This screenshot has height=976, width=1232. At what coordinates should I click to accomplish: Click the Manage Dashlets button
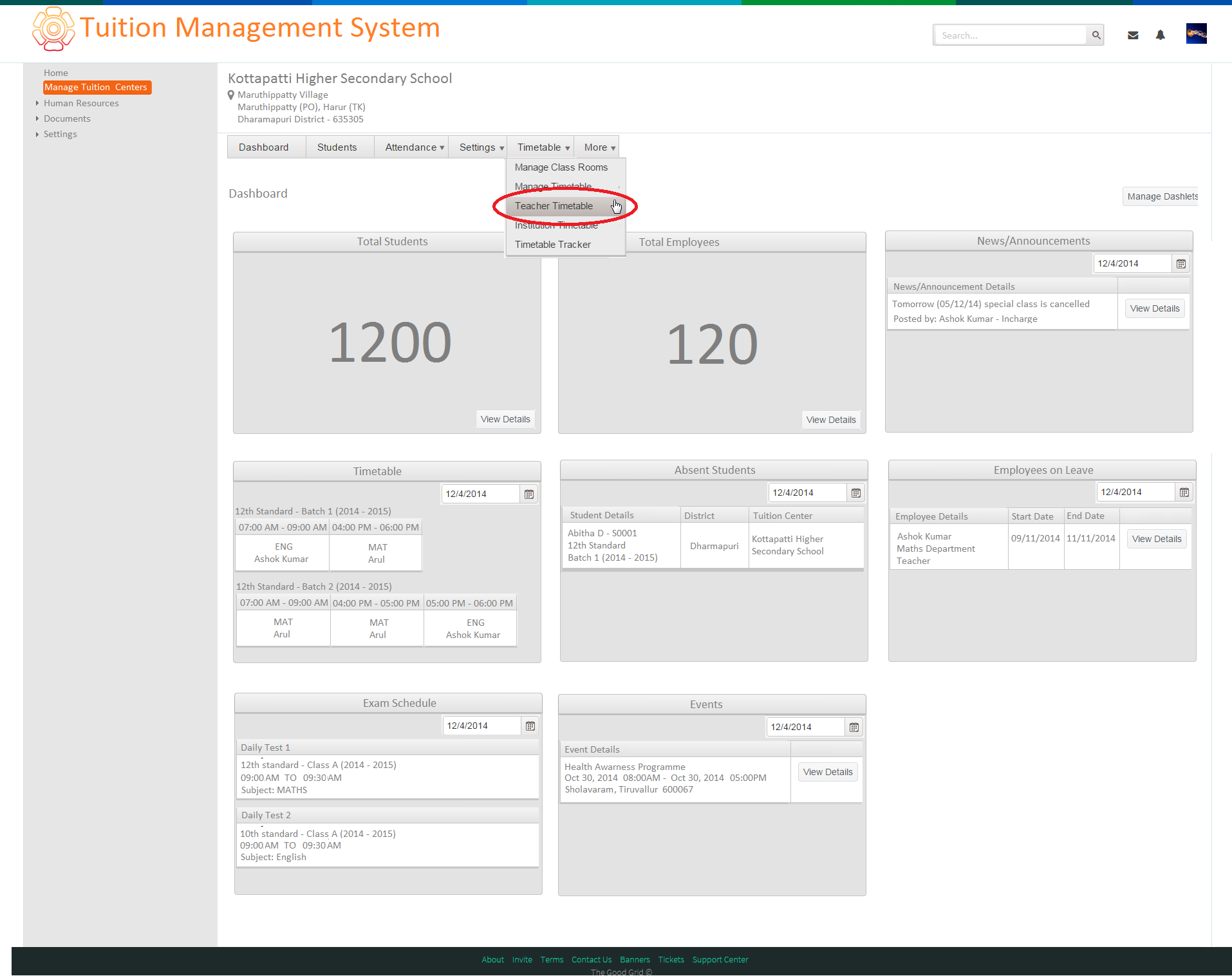tap(1161, 196)
